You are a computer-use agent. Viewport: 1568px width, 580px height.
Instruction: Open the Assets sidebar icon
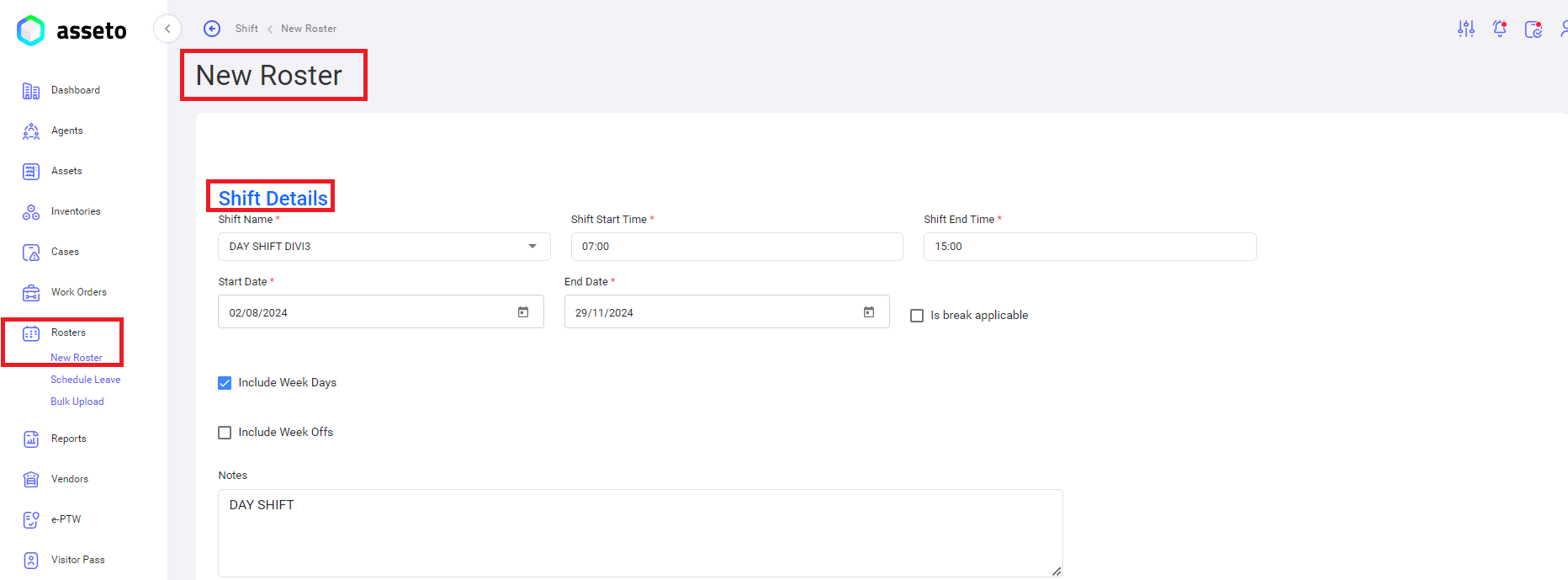tap(31, 172)
